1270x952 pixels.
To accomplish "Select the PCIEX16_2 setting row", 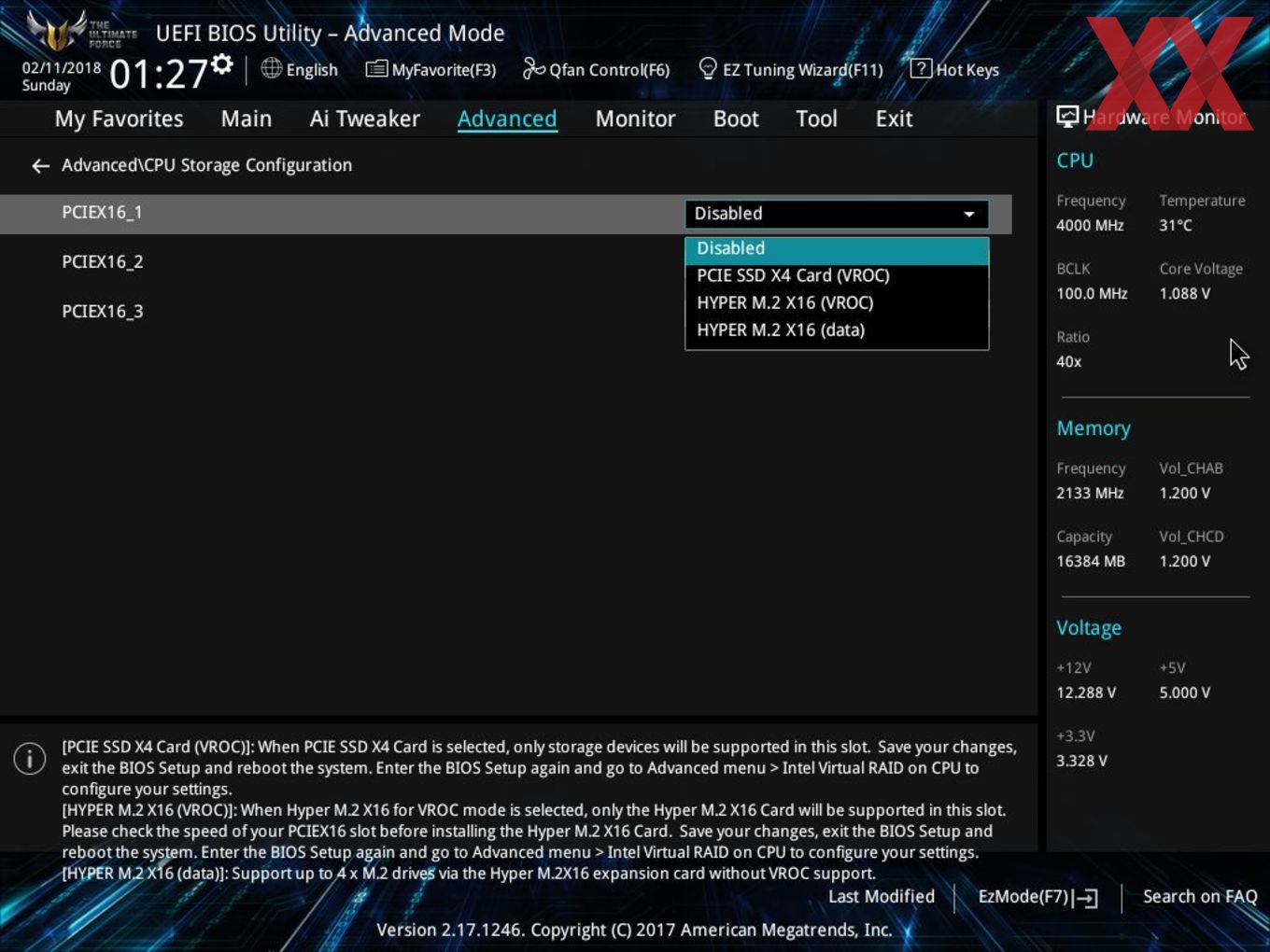I will (x=505, y=262).
